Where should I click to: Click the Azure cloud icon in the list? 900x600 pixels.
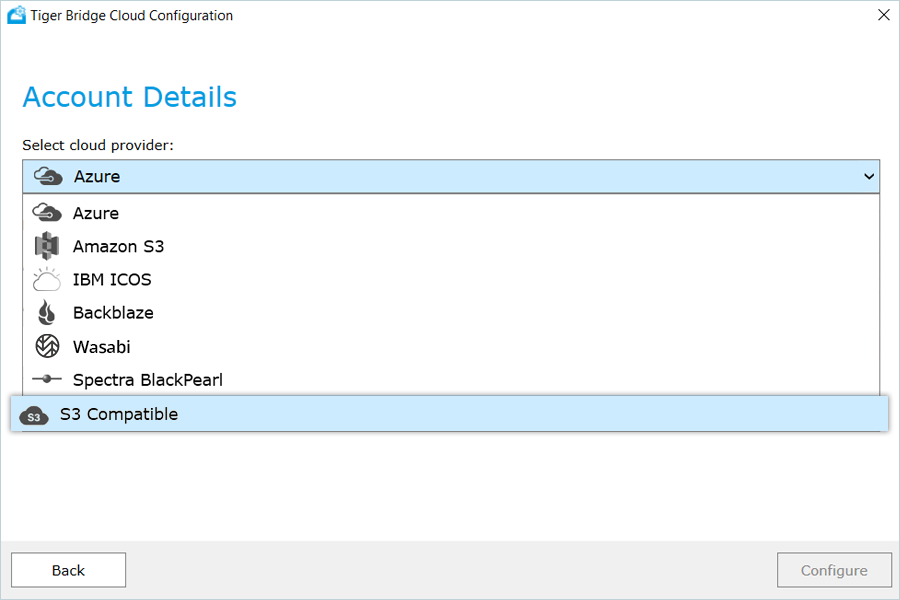coord(47,213)
